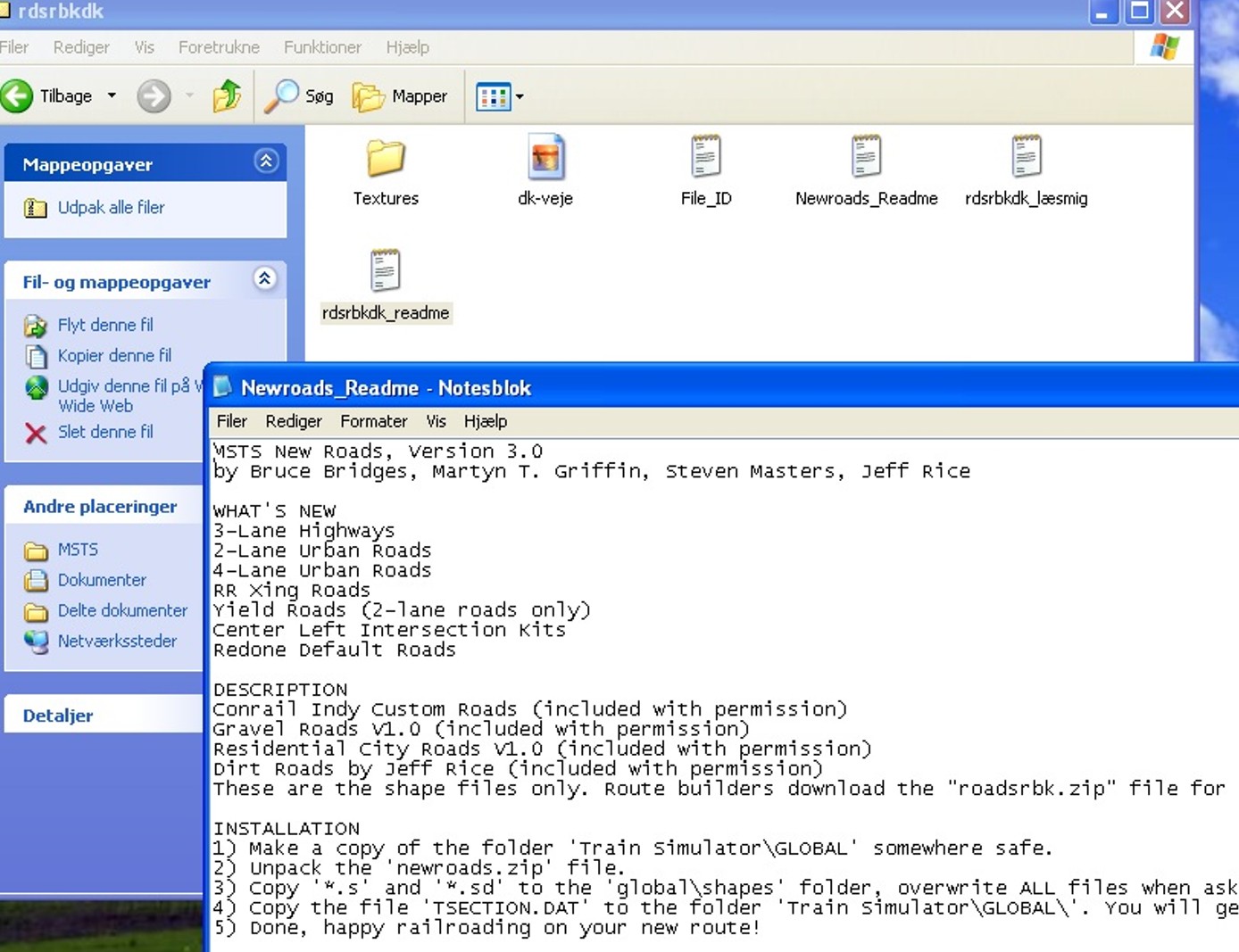
Task: Open Vis menu in explorer window
Action: pos(145,47)
